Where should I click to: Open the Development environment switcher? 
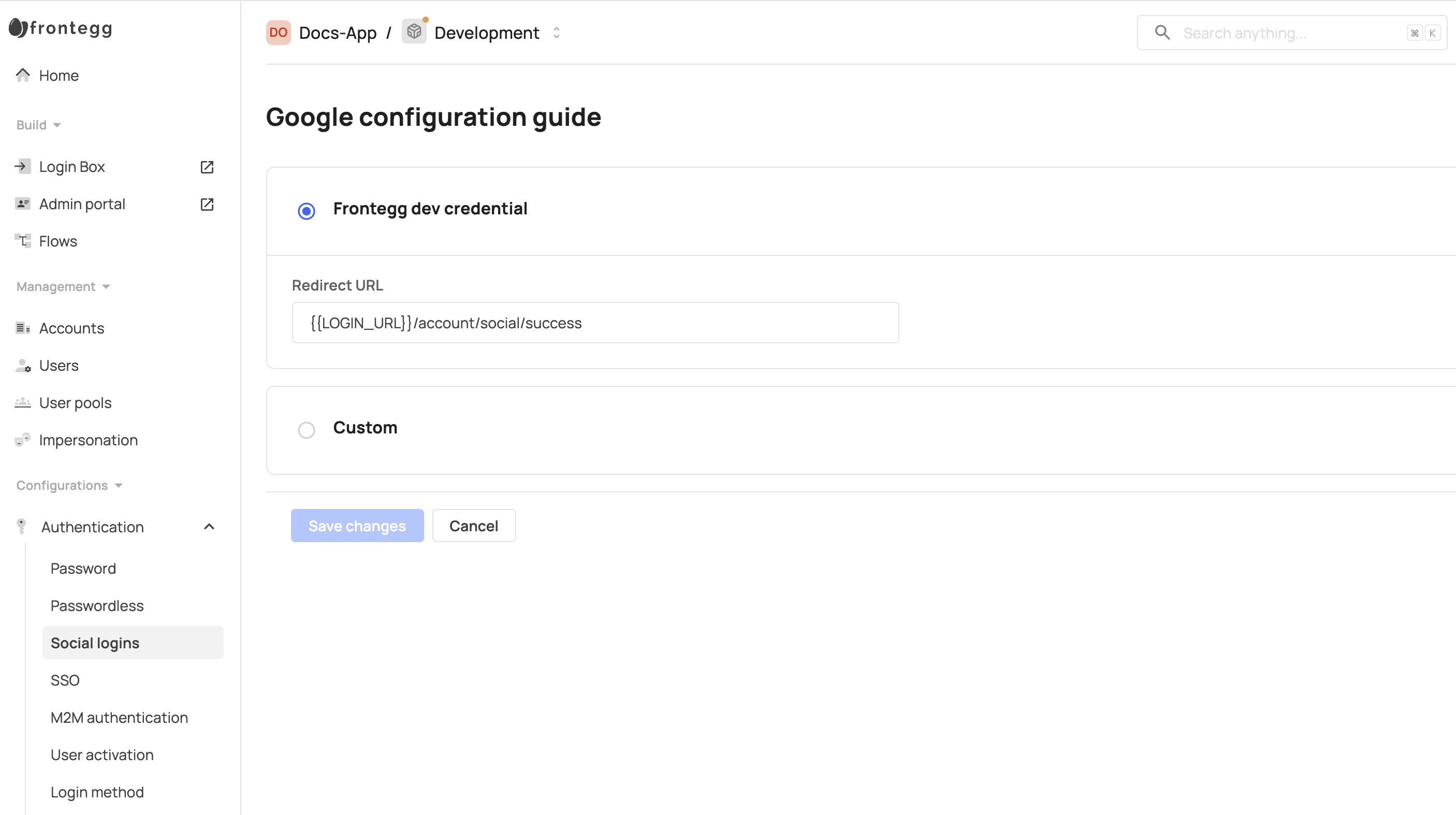[556, 33]
